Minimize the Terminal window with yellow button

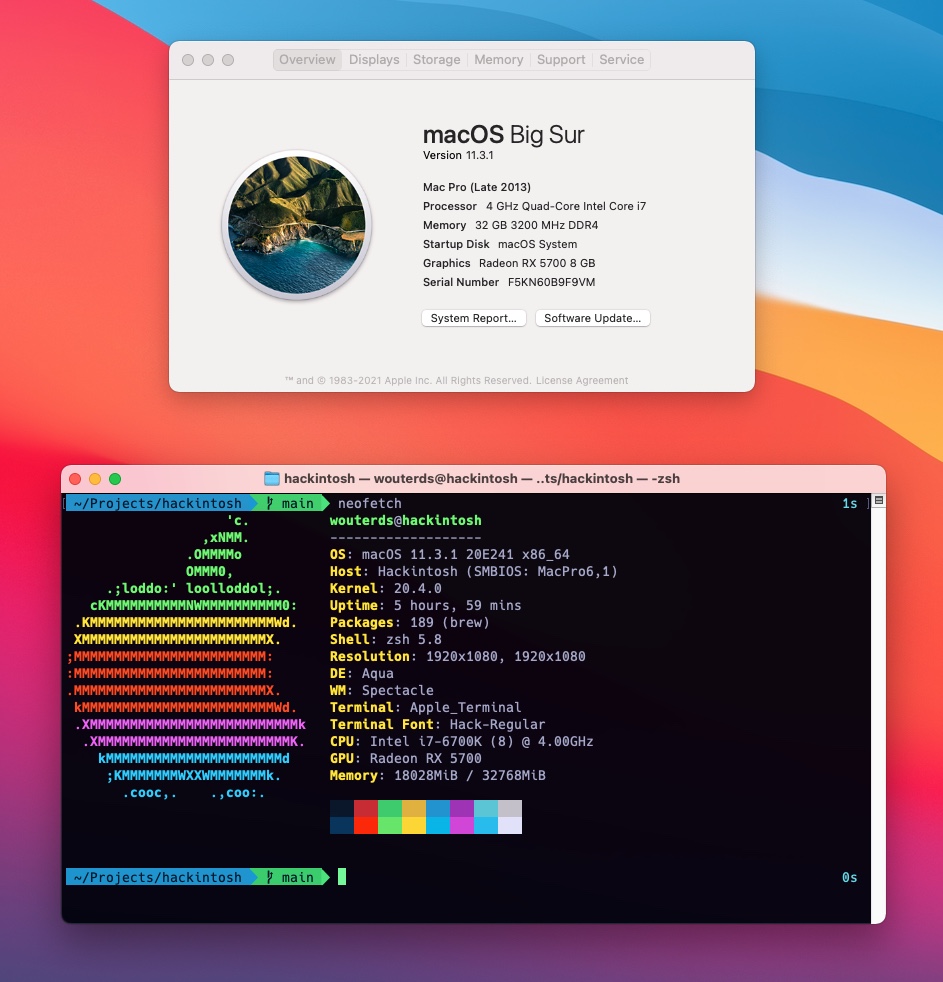(95, 479)
